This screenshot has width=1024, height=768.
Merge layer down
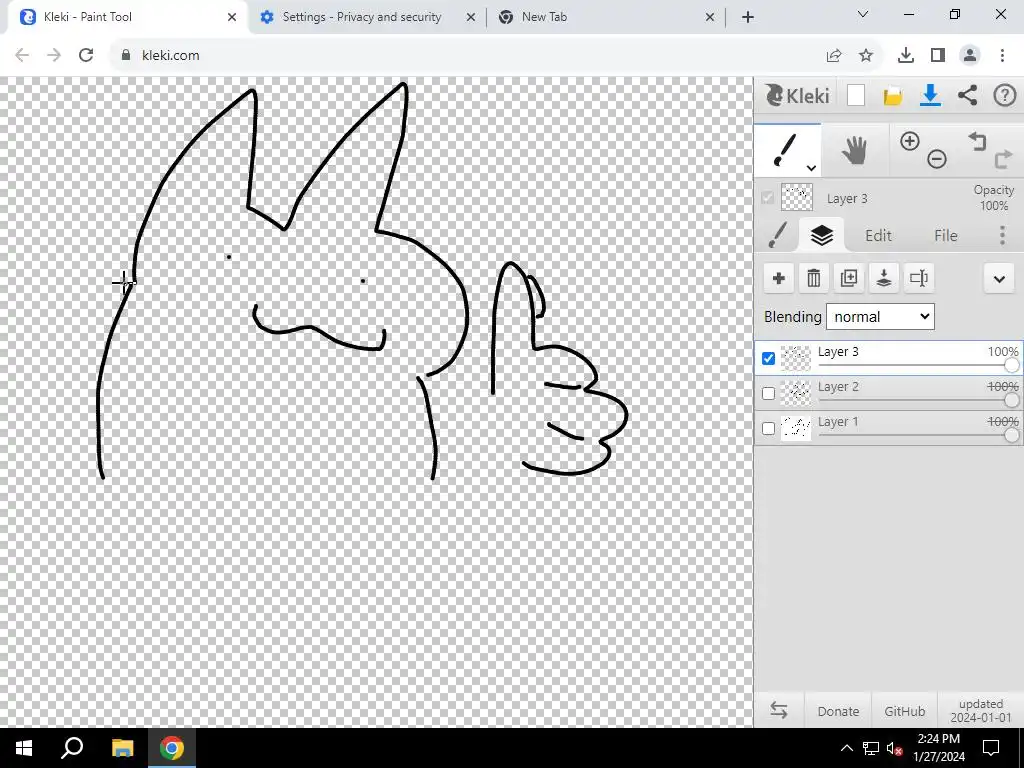click(x=884, y=279)
